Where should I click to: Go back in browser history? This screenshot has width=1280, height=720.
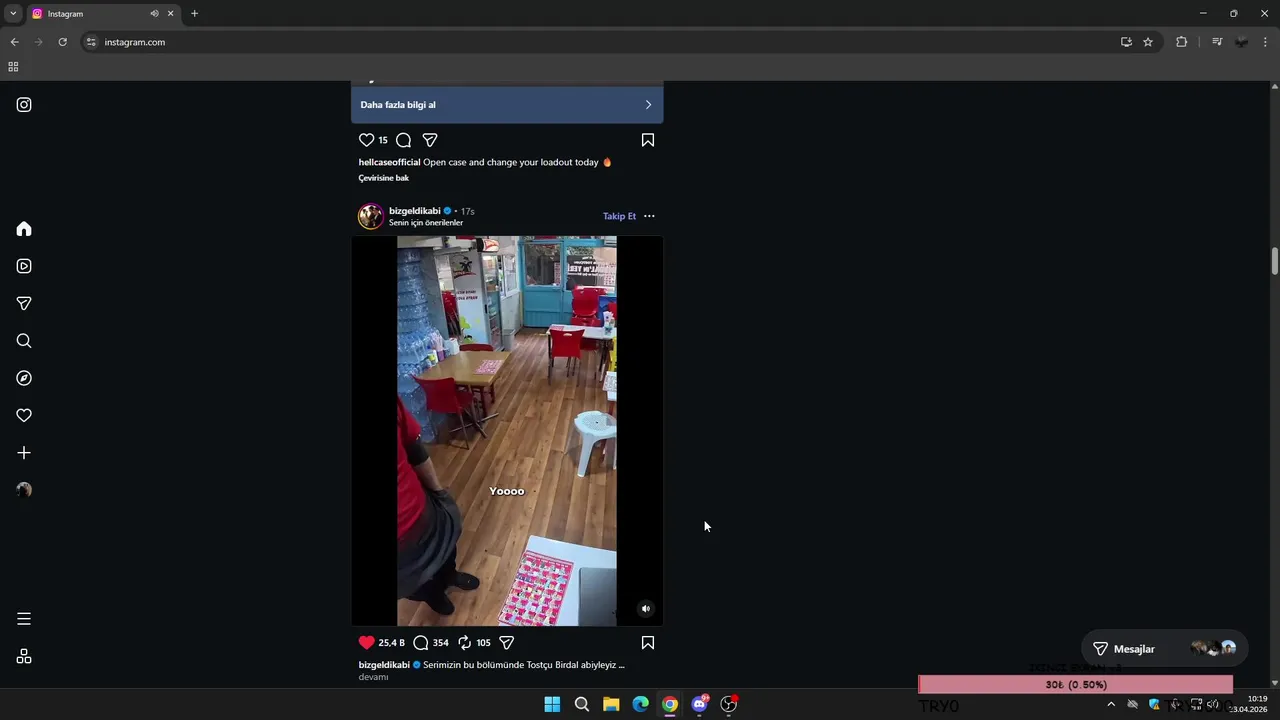(x=14, y=42)
